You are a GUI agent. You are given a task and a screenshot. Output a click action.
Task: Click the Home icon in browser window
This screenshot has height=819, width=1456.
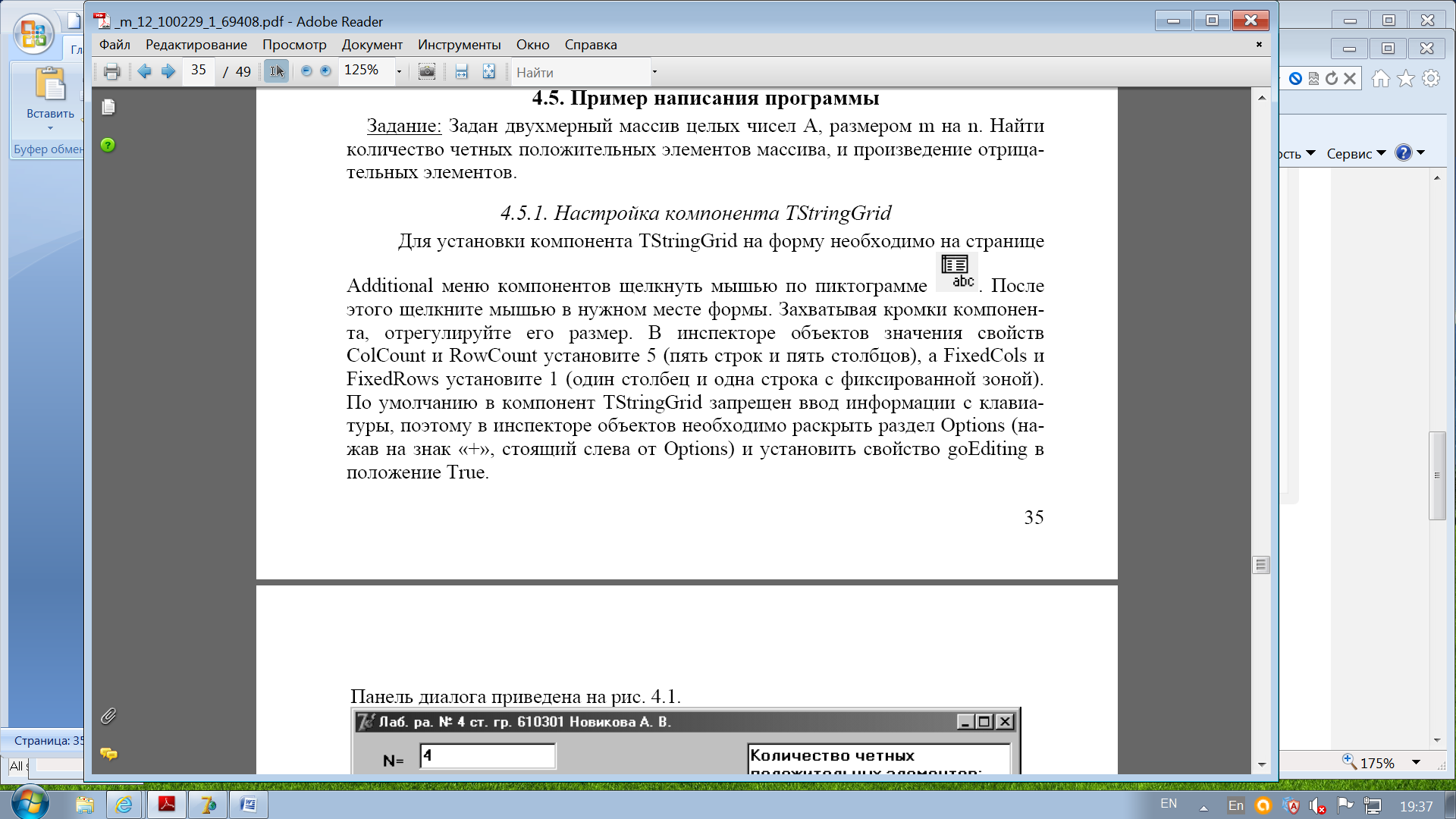(x=1381, y=79)
